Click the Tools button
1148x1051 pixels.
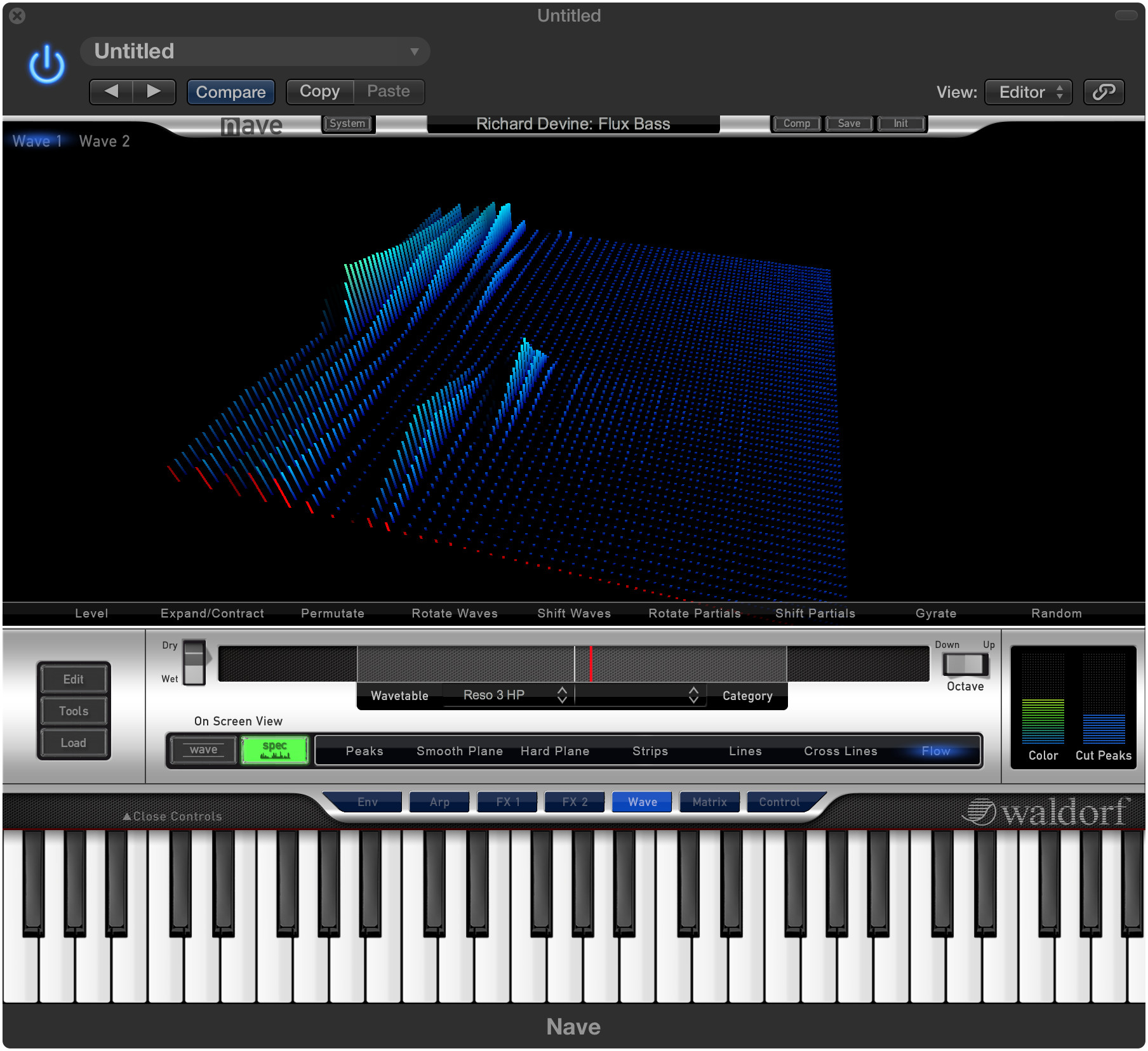[74, 711]
